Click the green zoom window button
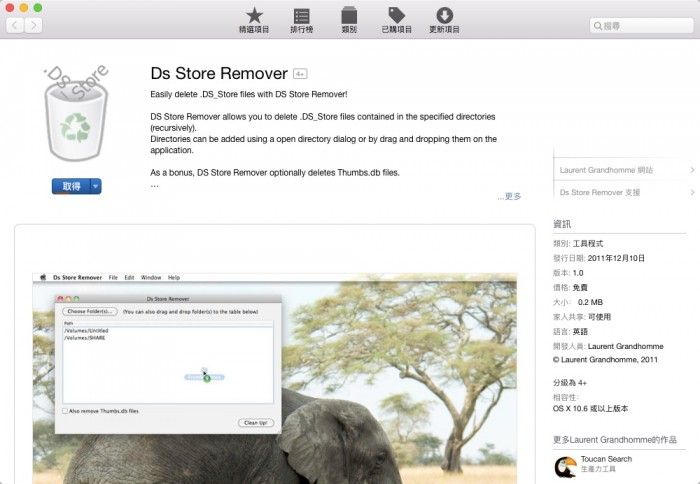700x484 pixels. 38,8
